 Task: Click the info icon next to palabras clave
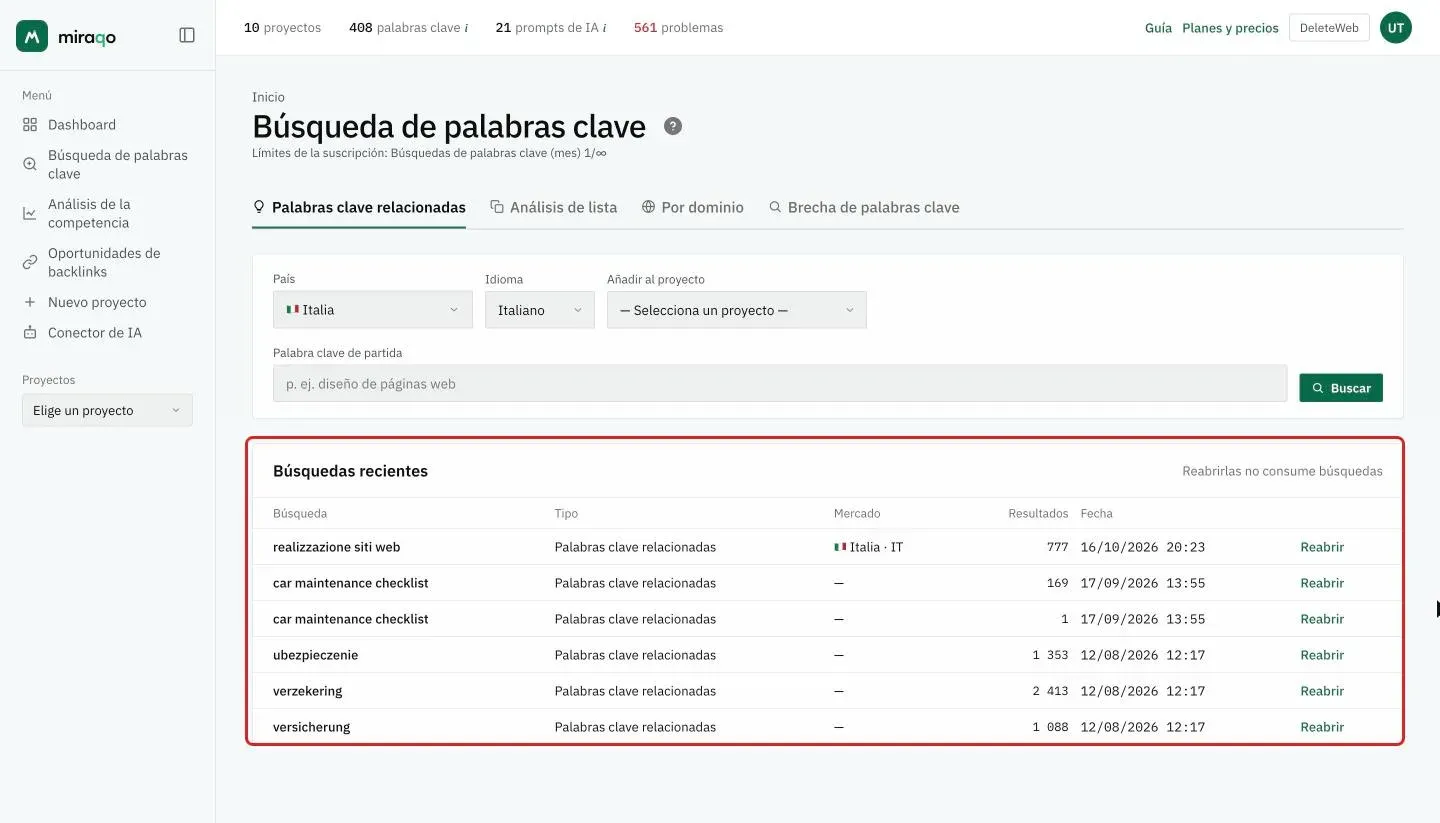point(466,28)
